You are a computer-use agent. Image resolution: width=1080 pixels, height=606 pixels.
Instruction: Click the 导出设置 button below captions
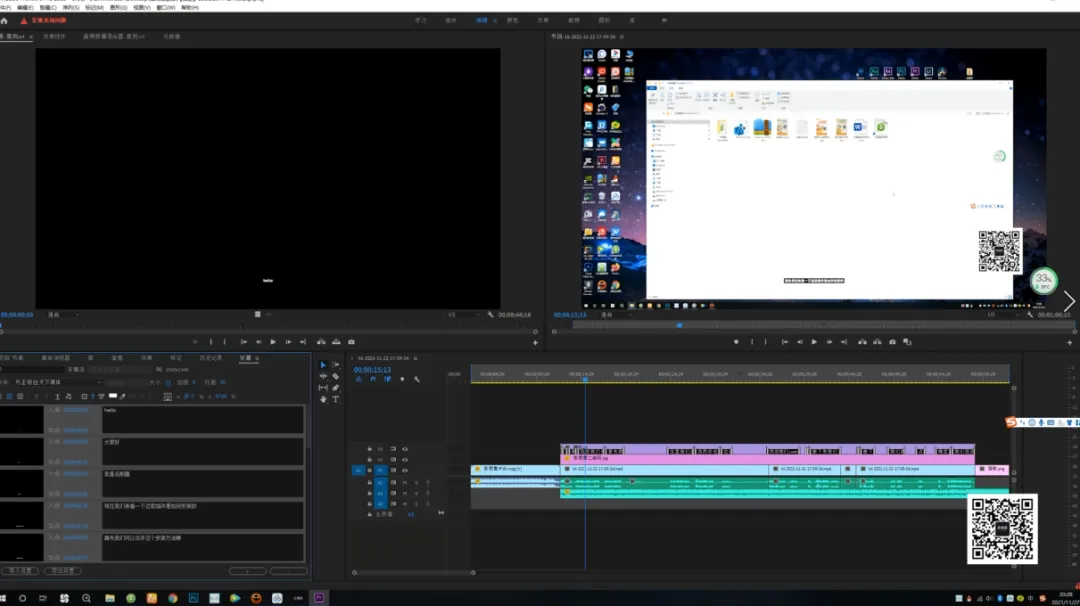(x=61, y=571)
